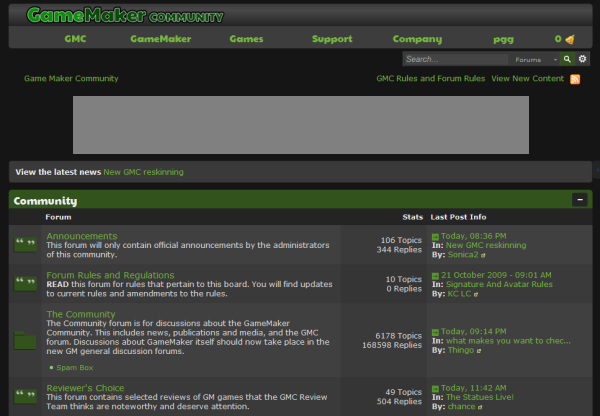Click '168598 Replies' stat
This screenshot has height=416, width=600.
(x=392, y=345)
